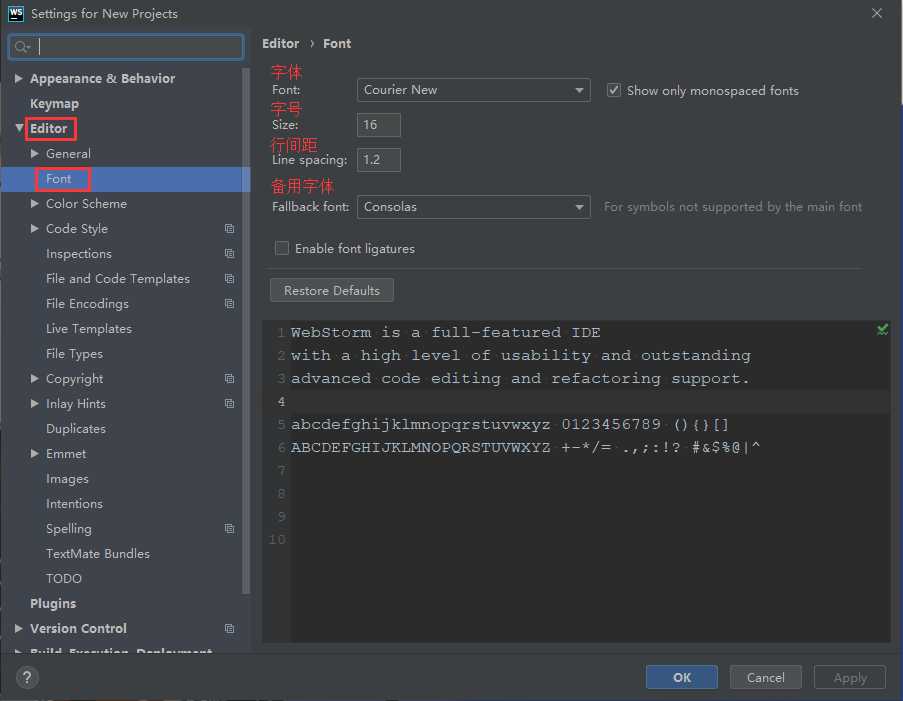The width and height of the screenshot is (903, 701).
Task: Expand the Emmet arrow
Action: (35, 454)
